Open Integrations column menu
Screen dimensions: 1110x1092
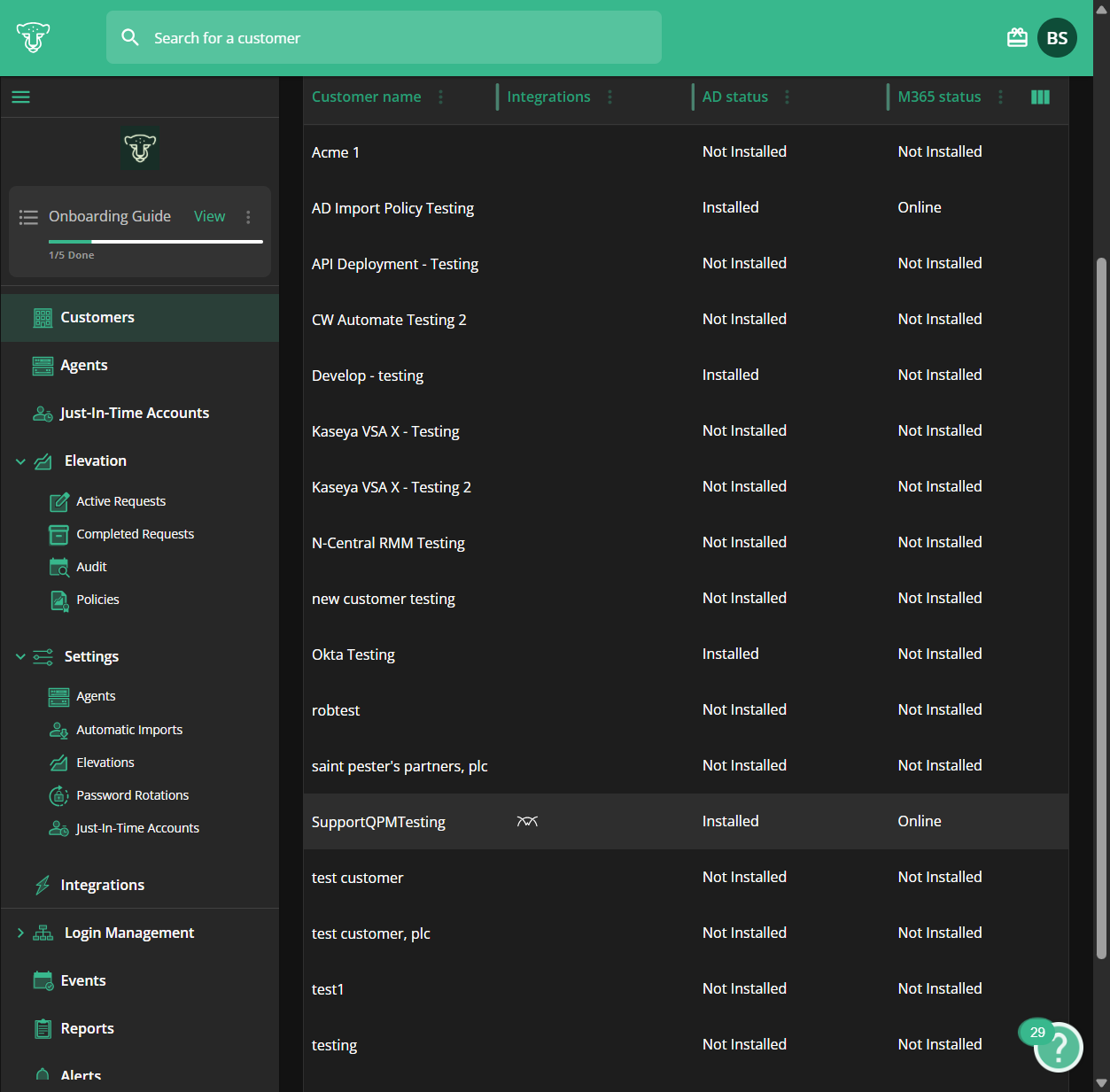(x=609, y=97)
